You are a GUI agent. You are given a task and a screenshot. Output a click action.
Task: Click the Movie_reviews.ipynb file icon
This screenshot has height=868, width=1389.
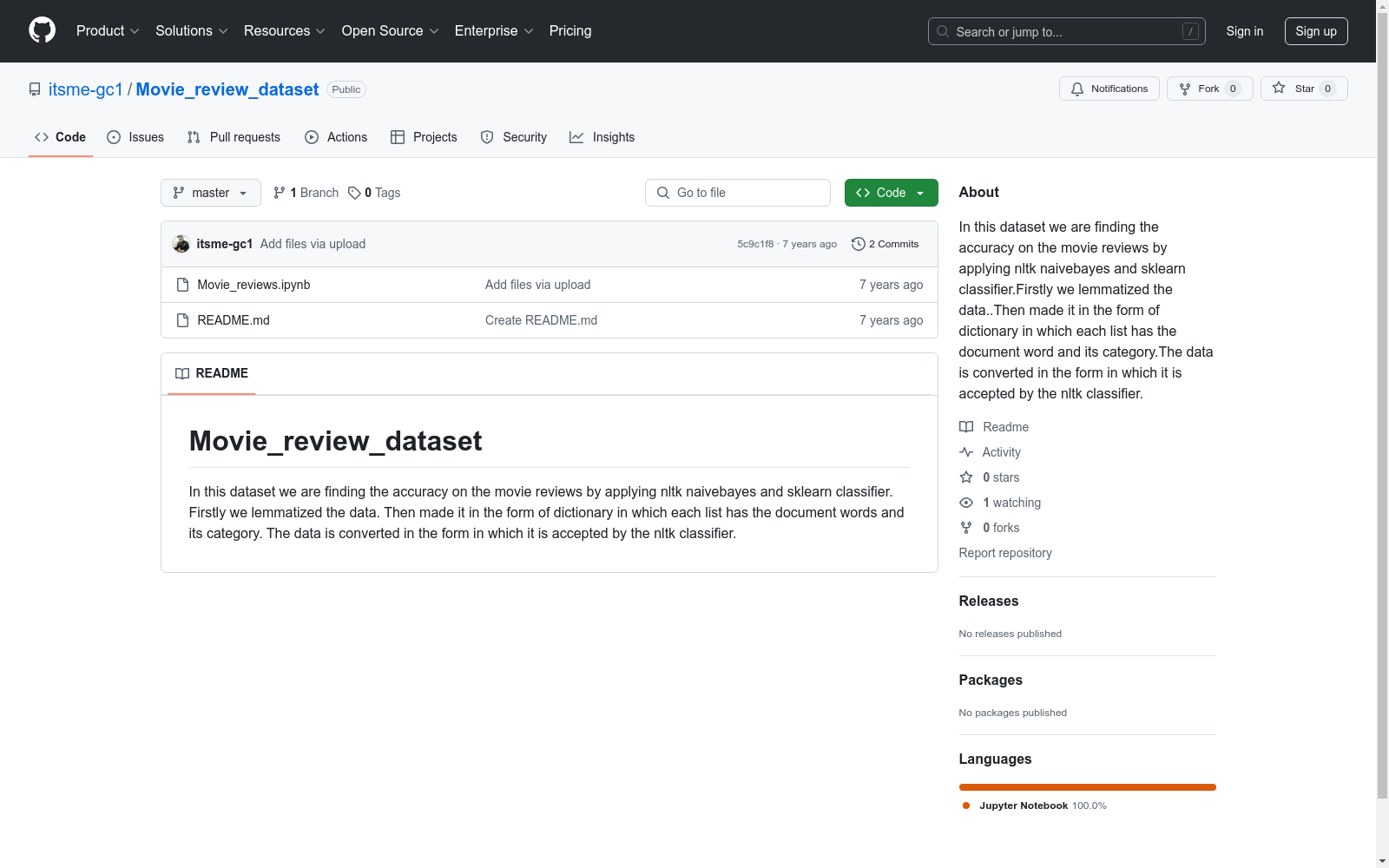pos(182,285)
